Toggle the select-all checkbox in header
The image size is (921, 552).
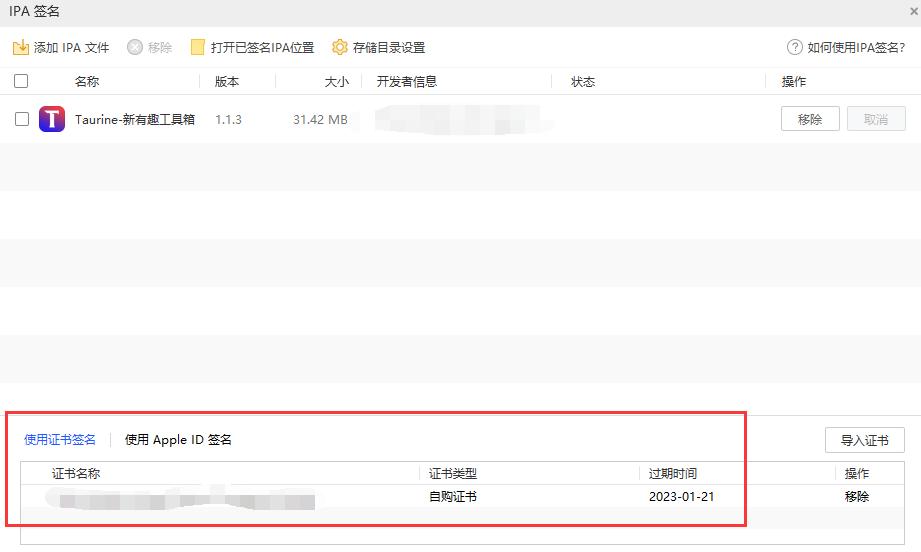pyautogui.click(x=21, y=81)
